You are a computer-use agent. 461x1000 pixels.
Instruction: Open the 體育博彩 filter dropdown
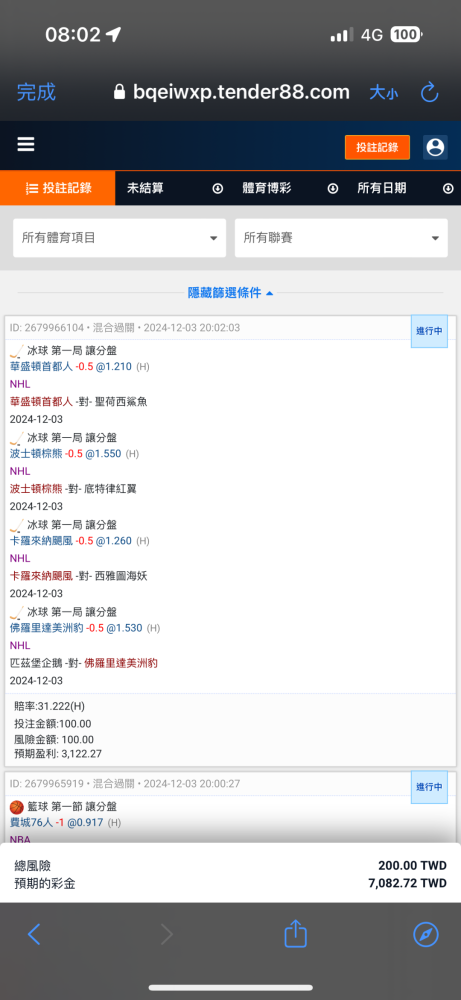[x=289, y=188]
